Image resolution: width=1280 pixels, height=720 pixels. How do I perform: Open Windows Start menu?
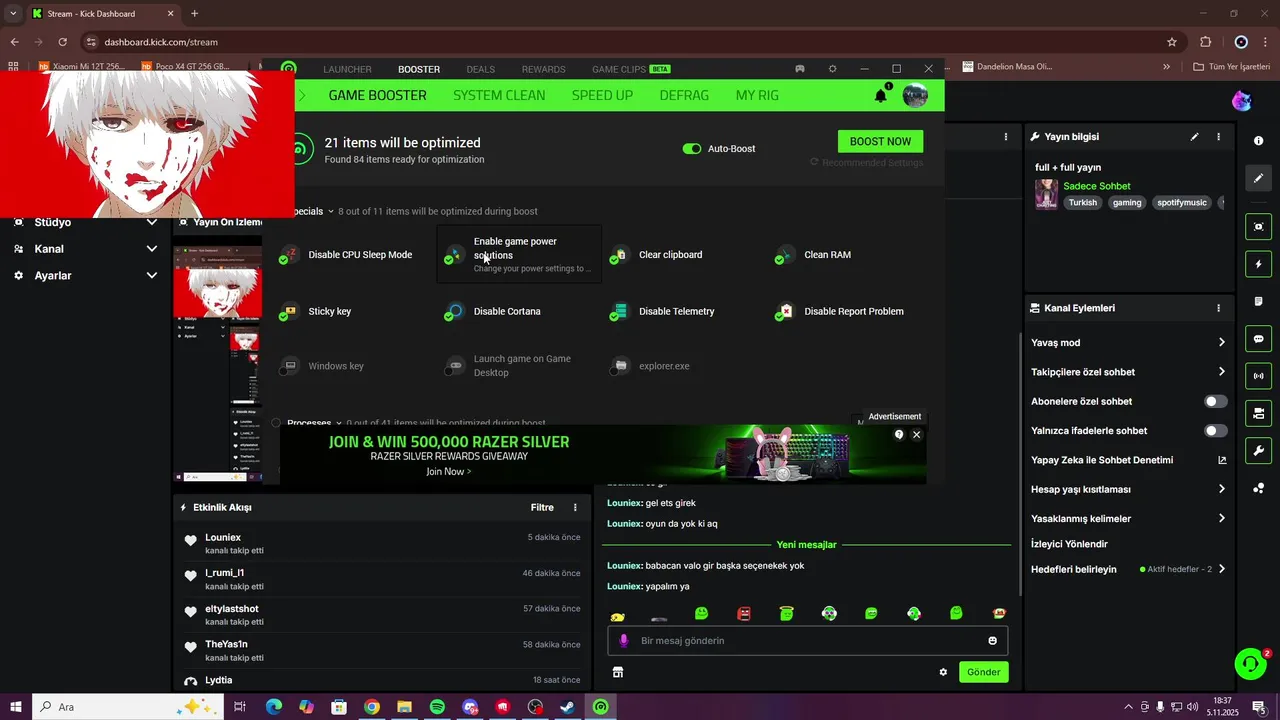[15, 707]
